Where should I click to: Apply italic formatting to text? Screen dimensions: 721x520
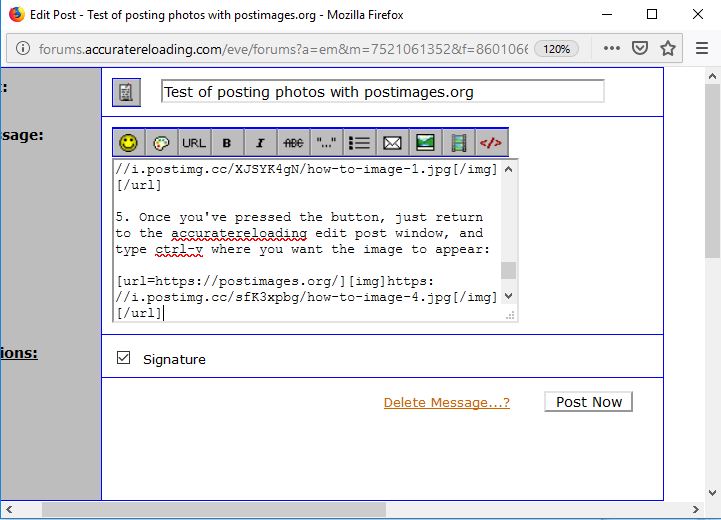click(x=260, y=143)
